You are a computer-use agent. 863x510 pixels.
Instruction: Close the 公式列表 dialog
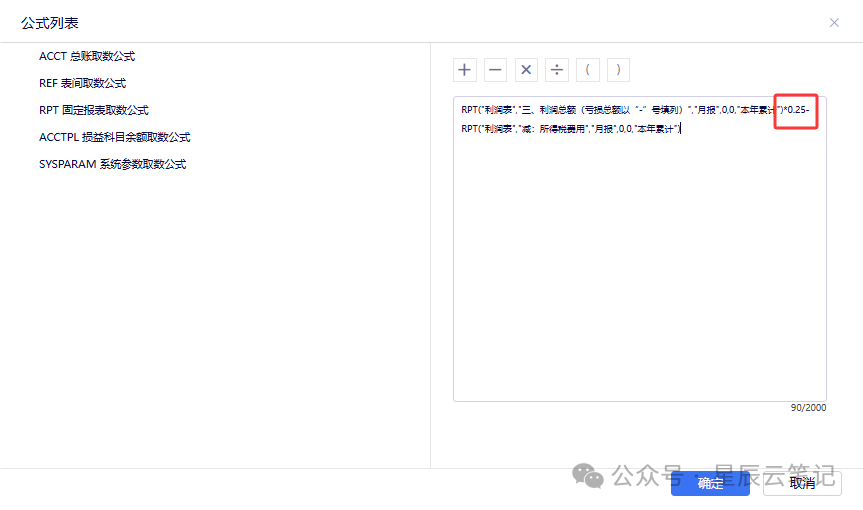point(834,23)
